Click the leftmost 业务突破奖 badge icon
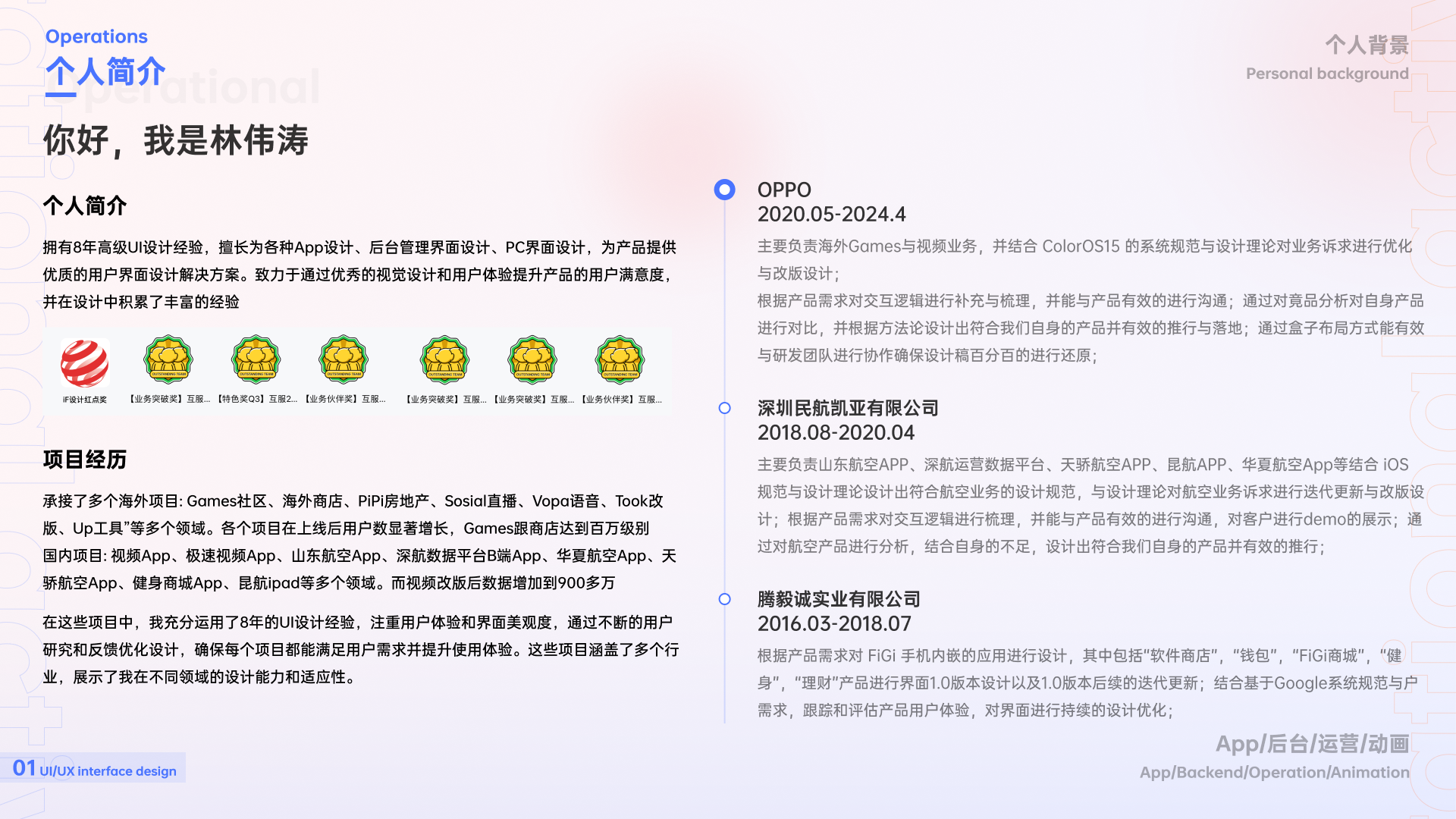The width and height of the screenshot is (1456, 819). coord(168,359)
